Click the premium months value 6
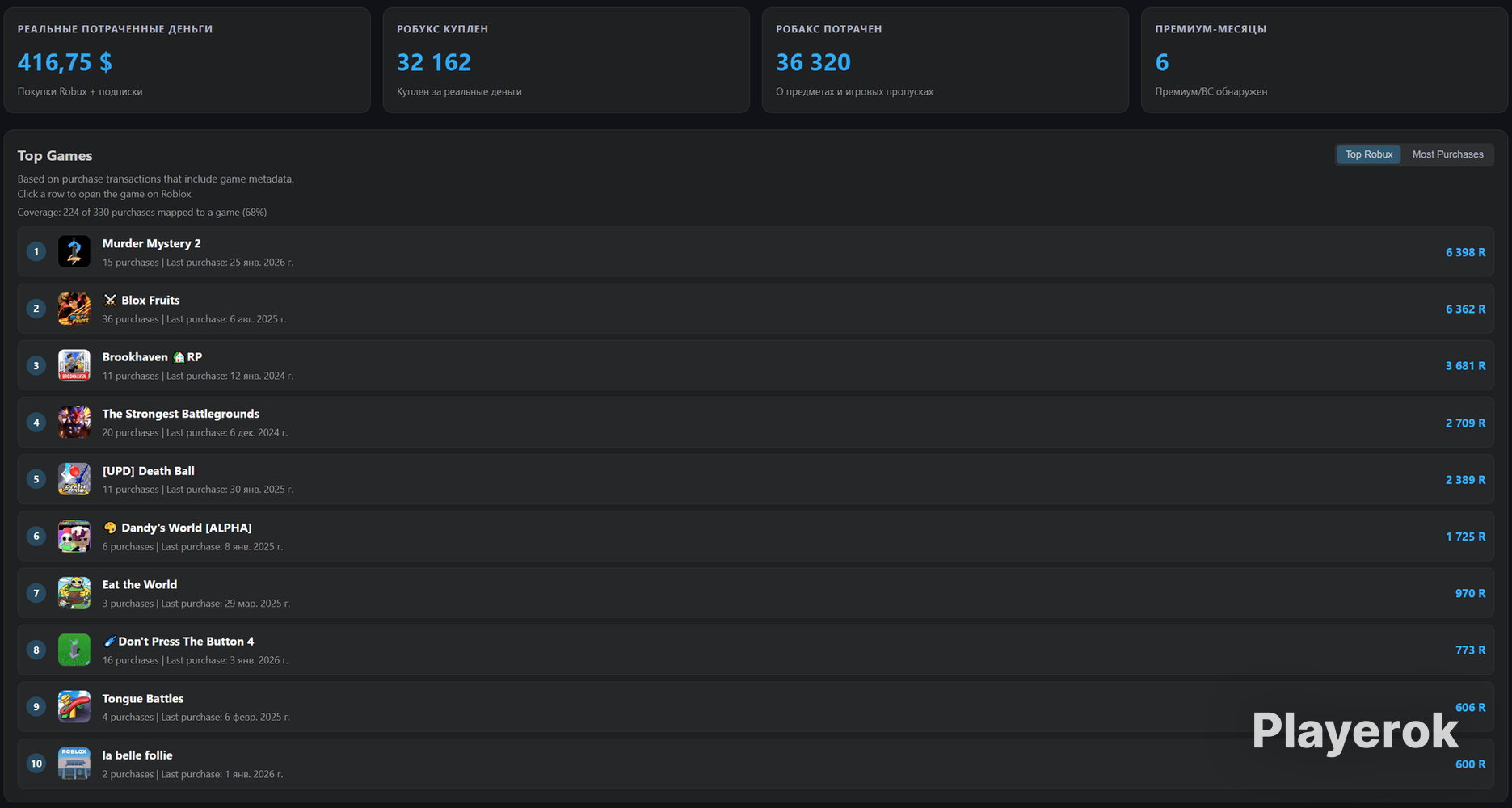This screenshot has width=1512, height=808. pyautogui.click(x=1162, y=62)
